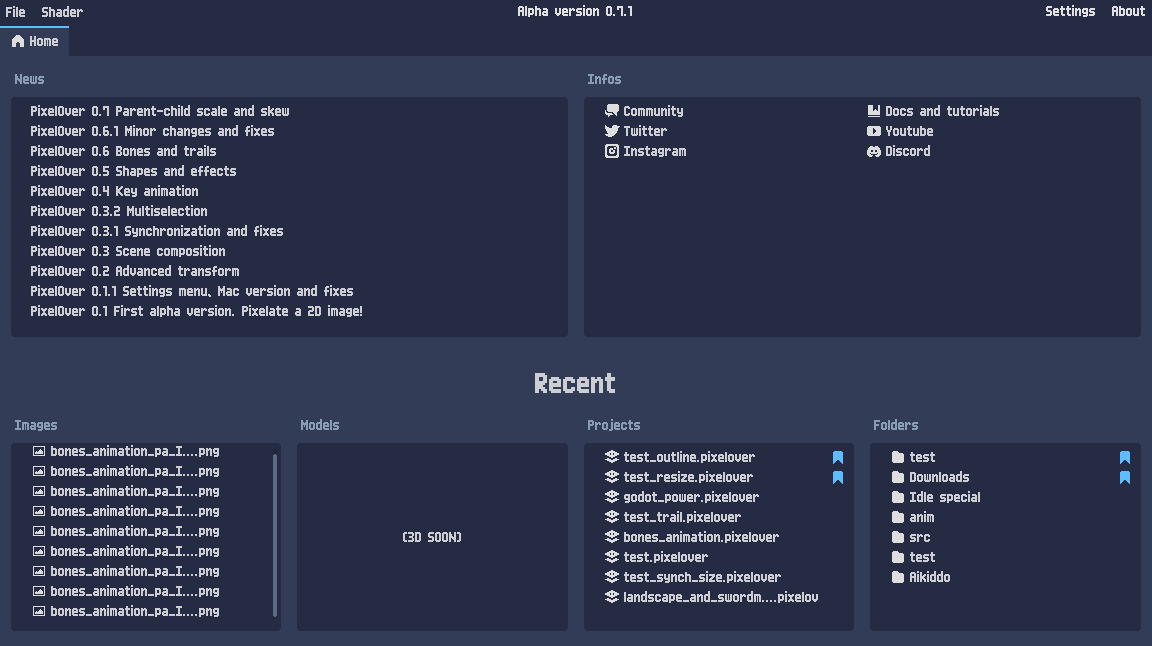Toggle bookmark on Downloads folder
Image resolution: width=1152 pixels, height=646 pixels.
coord(1124,477)
